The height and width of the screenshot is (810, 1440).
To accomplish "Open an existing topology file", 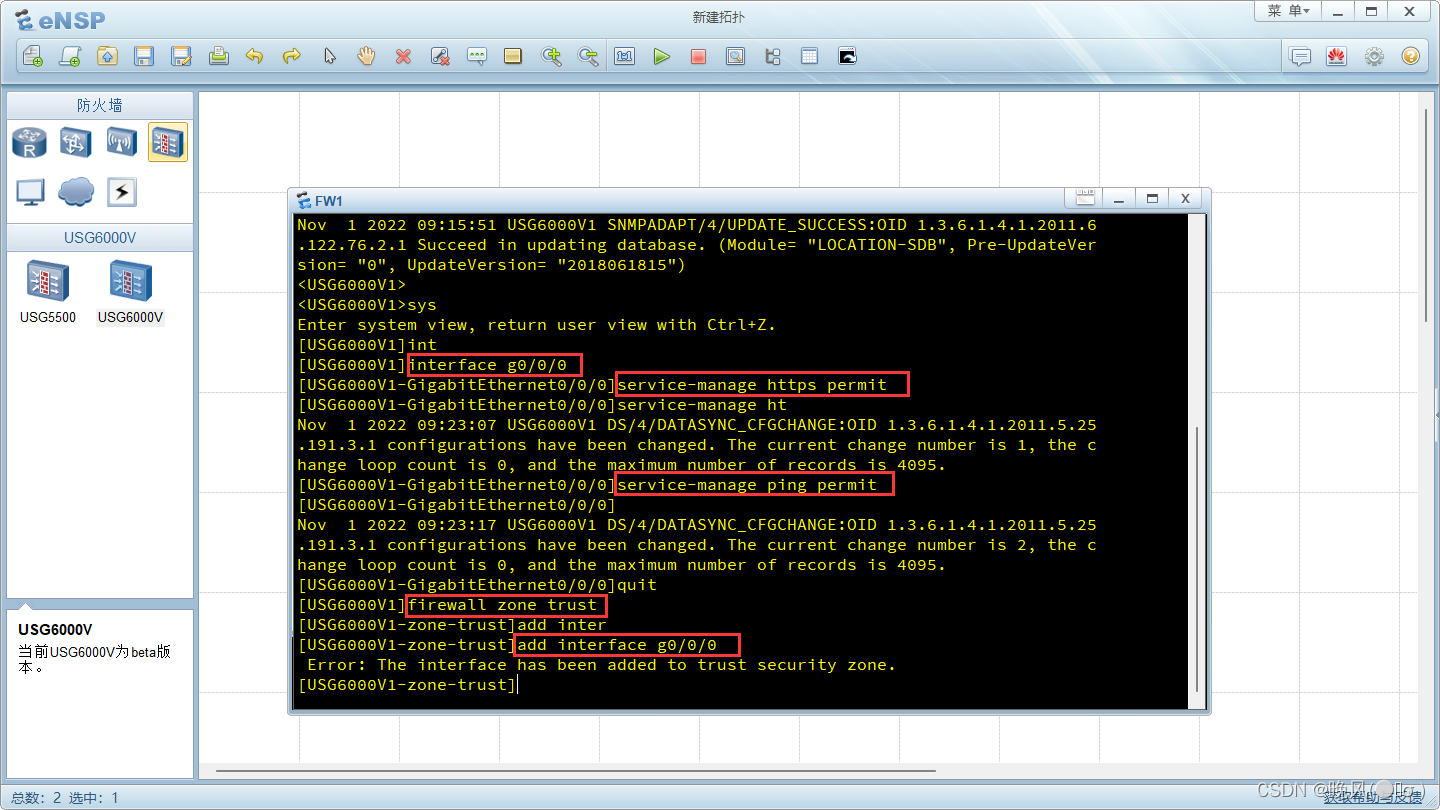I will [x=107, y=56].
